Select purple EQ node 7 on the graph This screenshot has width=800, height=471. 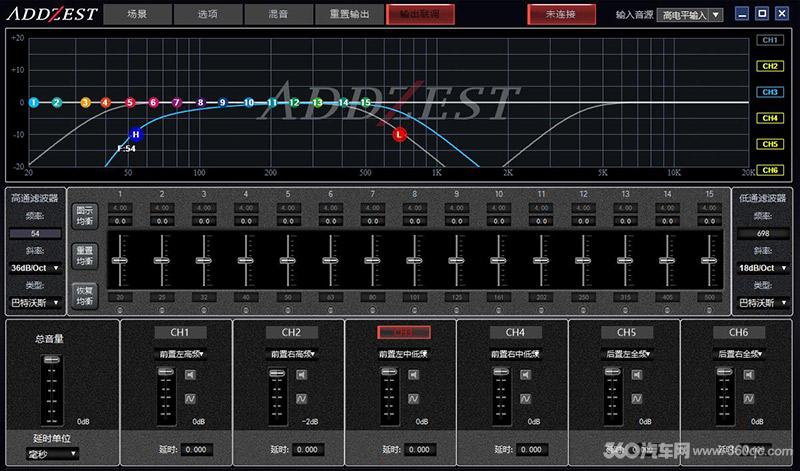coord(177,103)
